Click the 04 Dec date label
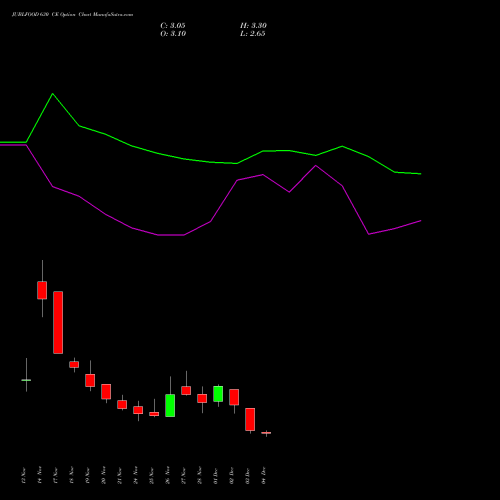Screen dimensions: 500x500 263,476
